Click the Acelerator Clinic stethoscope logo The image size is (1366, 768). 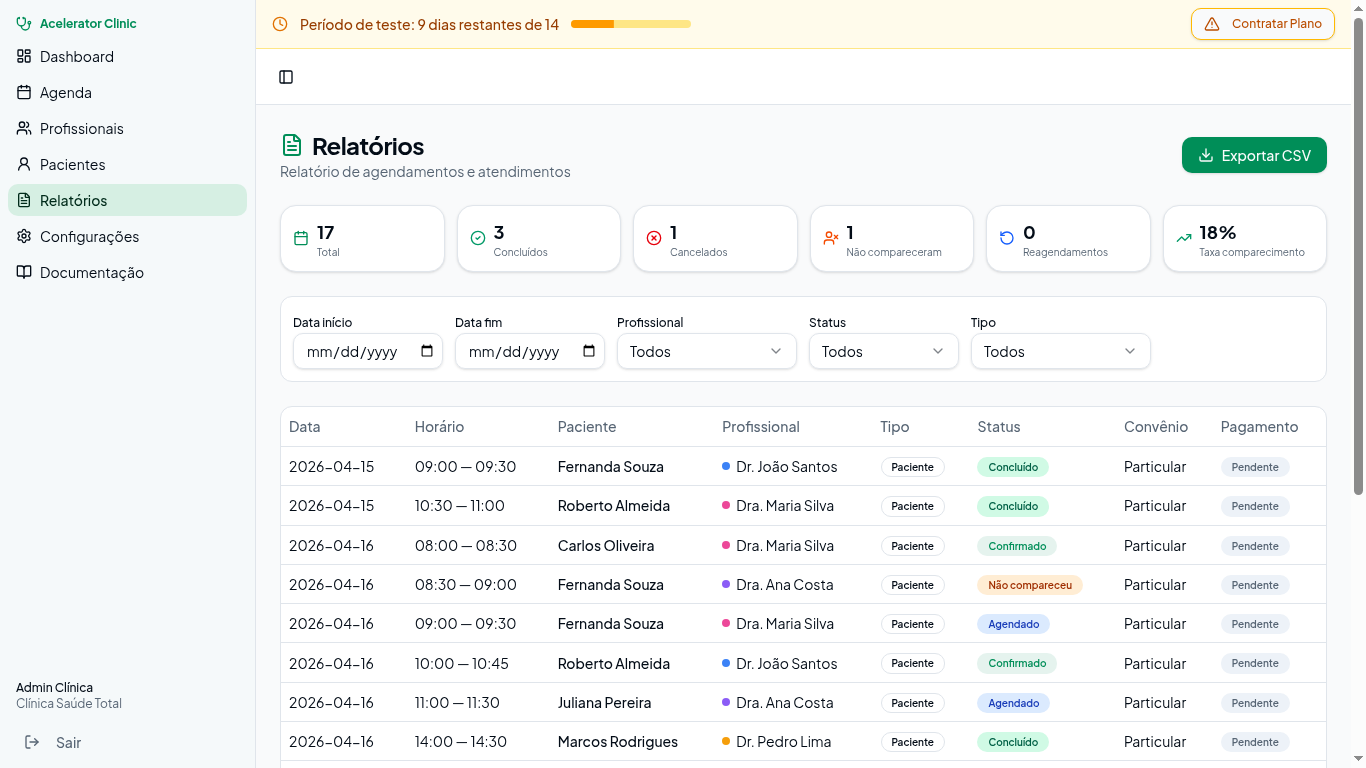[24, 23]
